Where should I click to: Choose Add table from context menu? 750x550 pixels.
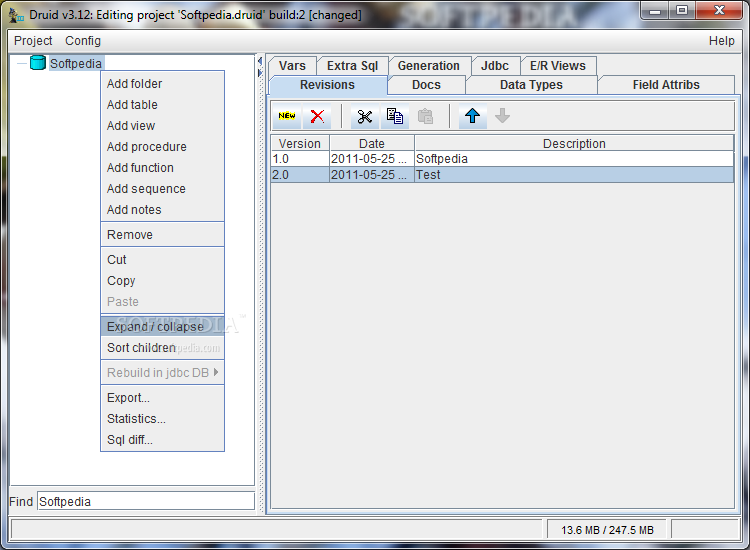tap(163, 105)
